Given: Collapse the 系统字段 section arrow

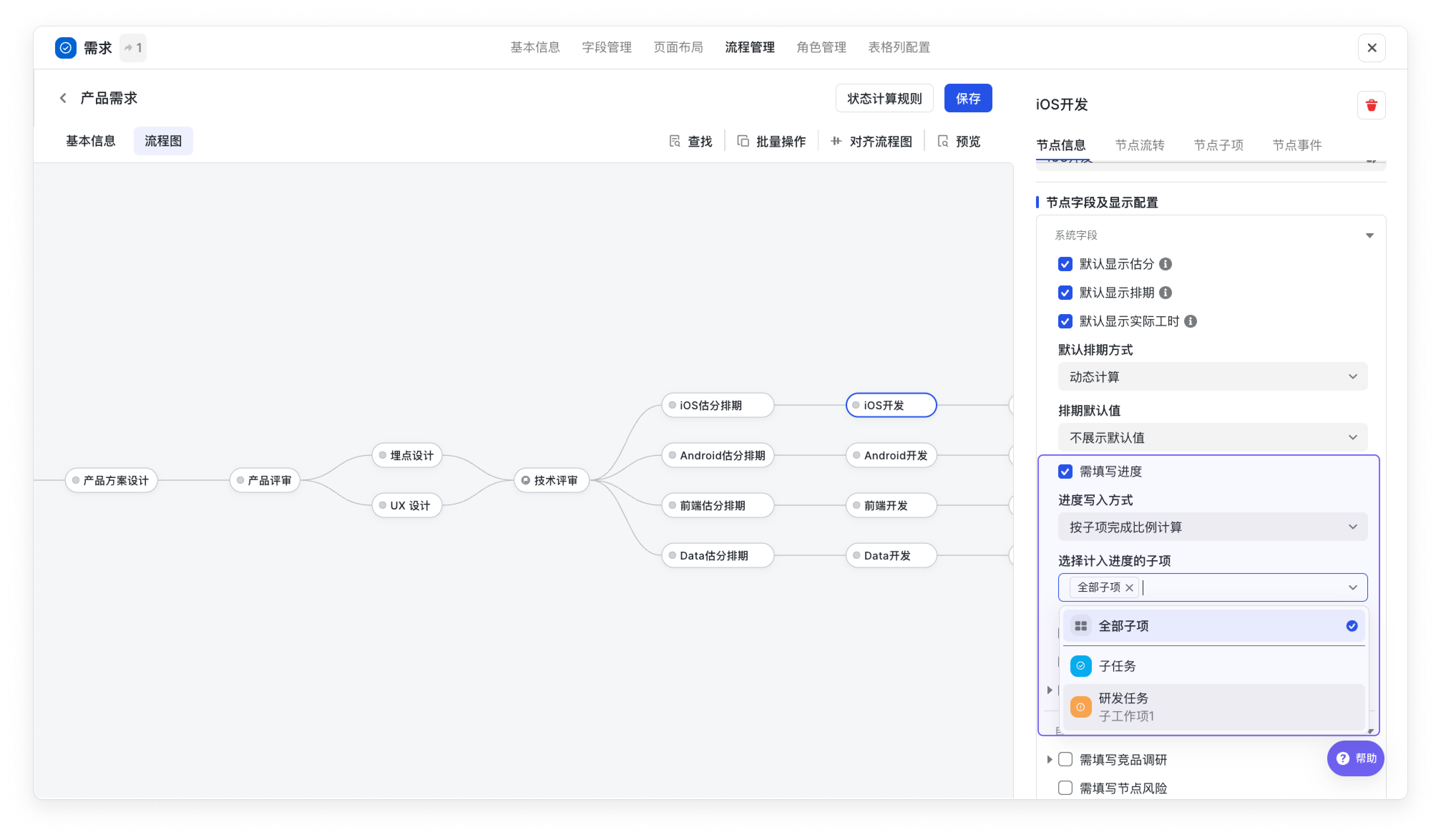Looking at the screenshot, I should (1369, 236).
